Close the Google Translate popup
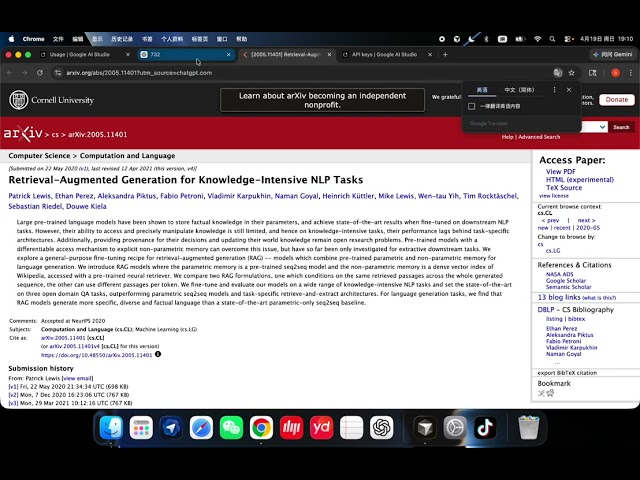Viewport: 640px width, 480px height. pyautogui.click(x=569, y=89)
